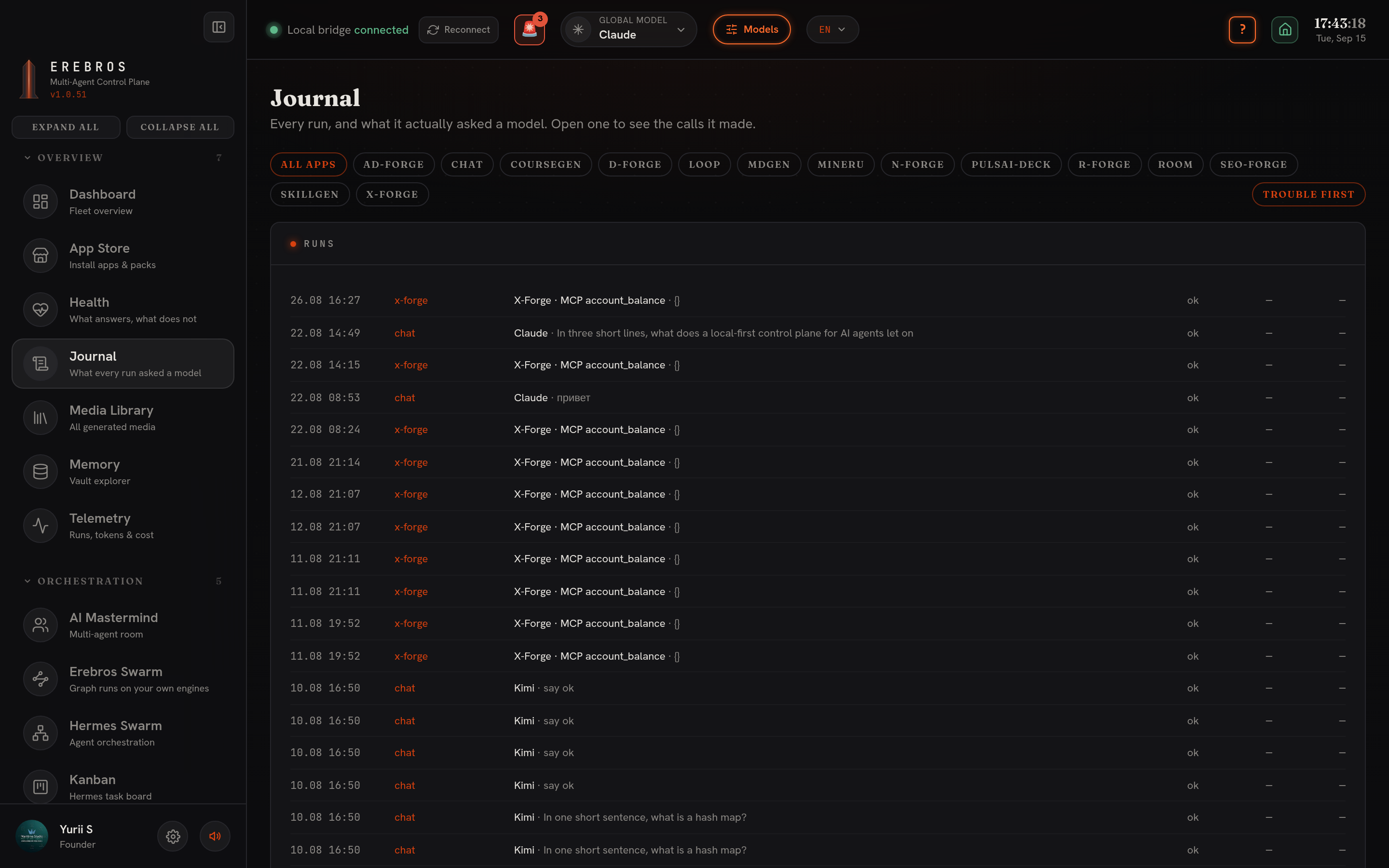Filter runs by AD-Forge app
1389x868 pixels.
point(393,164)
